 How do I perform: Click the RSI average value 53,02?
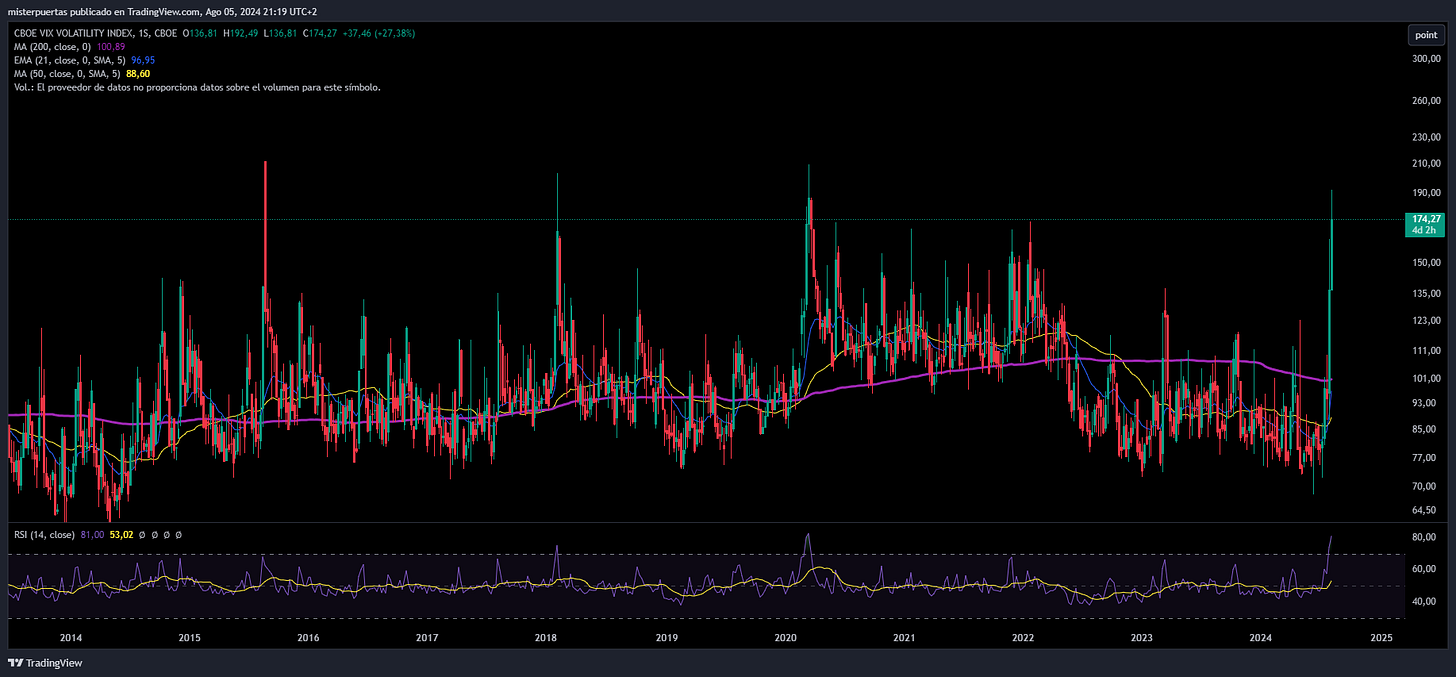[121, 535]
